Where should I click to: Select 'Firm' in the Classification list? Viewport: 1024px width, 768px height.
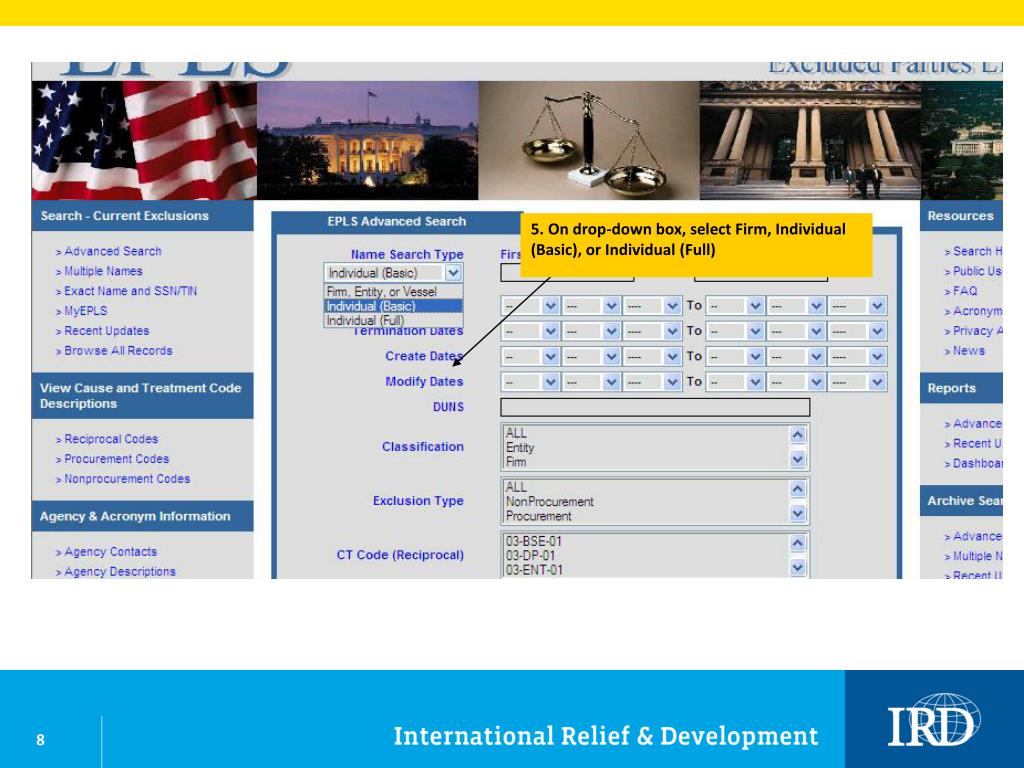point(516,462)
